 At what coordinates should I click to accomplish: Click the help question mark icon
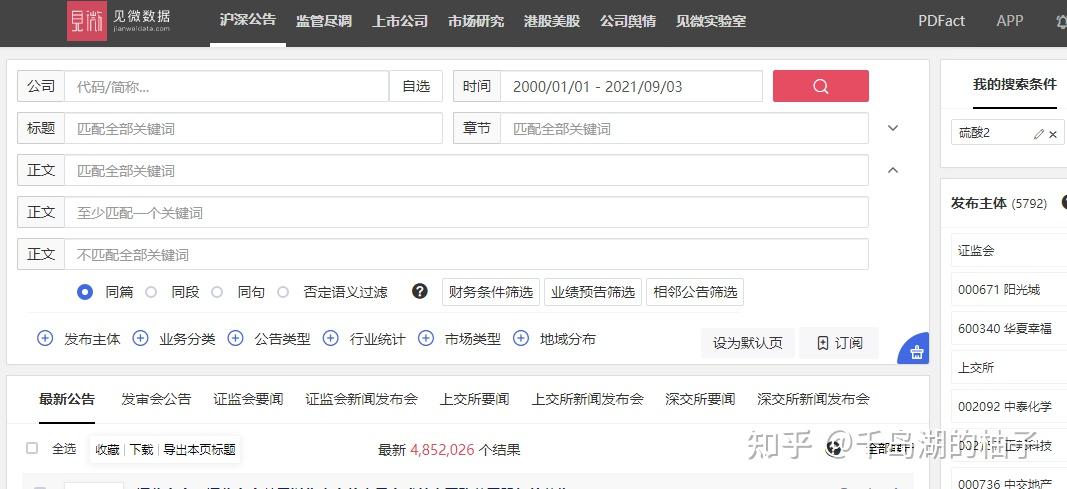(420, 291)
